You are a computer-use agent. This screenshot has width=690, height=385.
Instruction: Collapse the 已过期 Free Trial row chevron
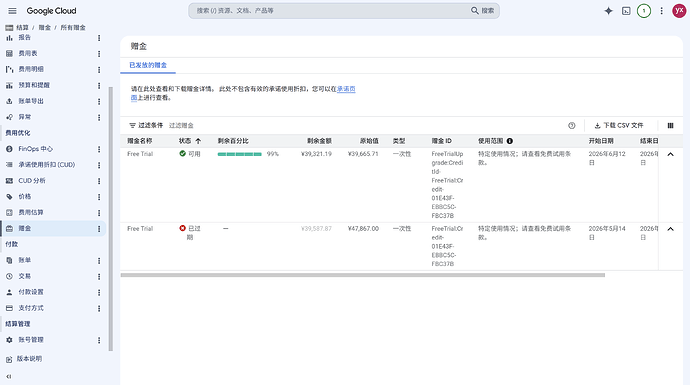click(670, 229)
